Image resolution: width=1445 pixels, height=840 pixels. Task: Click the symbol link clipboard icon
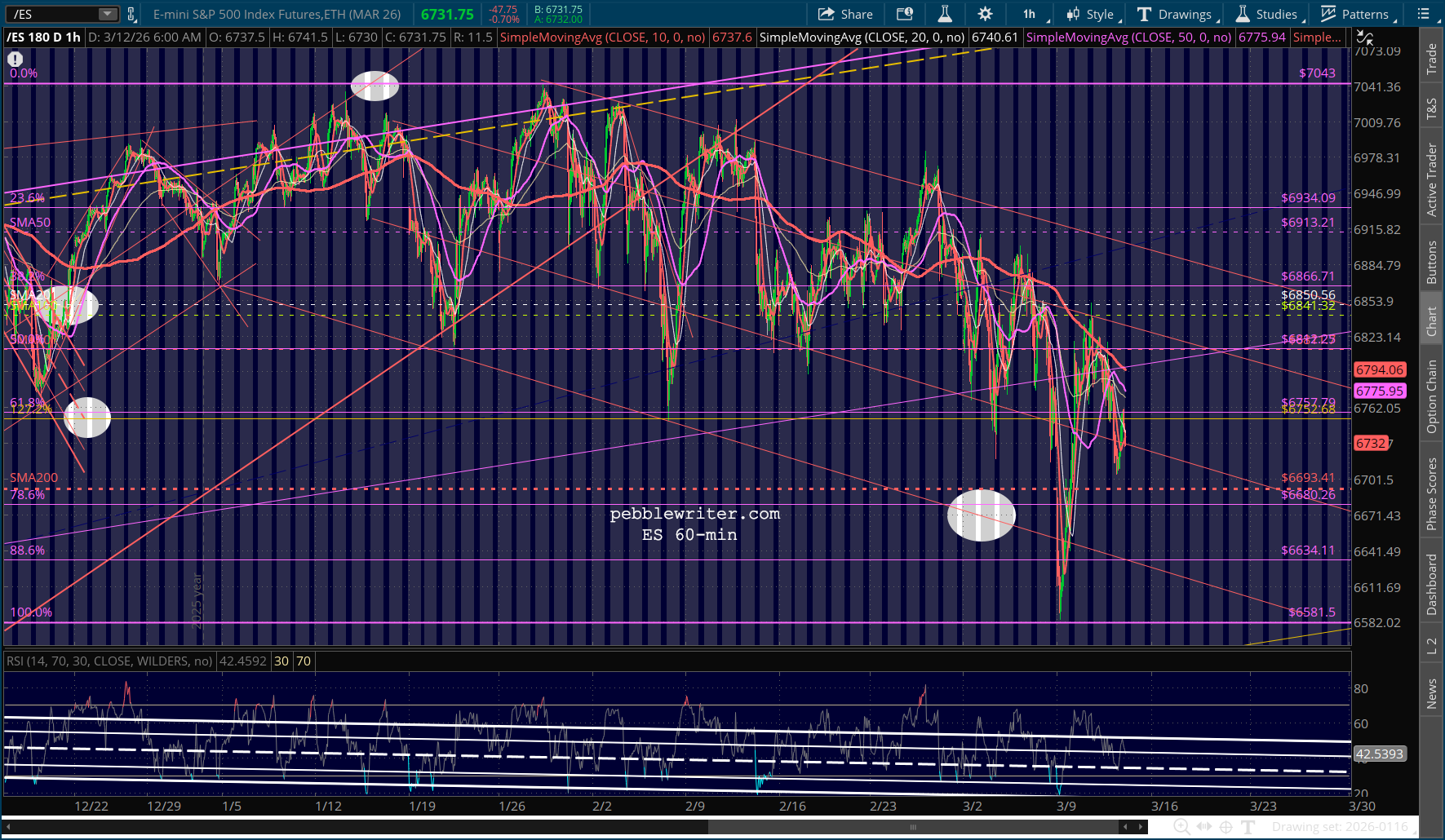pyautogui.click(x=131, y=14)
